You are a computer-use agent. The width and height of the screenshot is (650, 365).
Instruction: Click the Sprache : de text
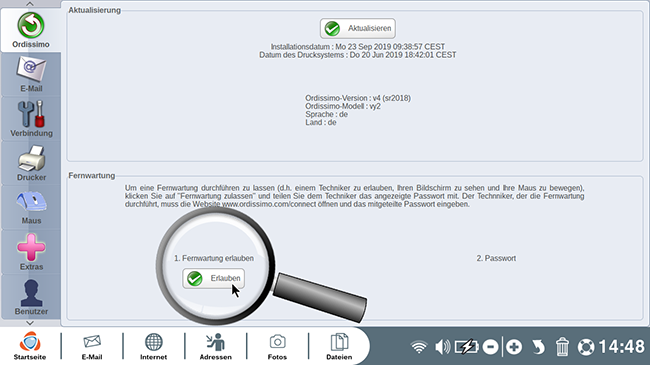click(x=326, y=114)
